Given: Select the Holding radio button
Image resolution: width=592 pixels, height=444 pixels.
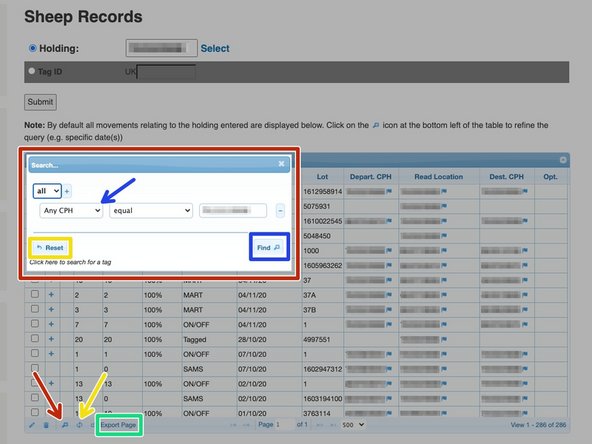Looking at the screenshot, I should tap(32, 48).
